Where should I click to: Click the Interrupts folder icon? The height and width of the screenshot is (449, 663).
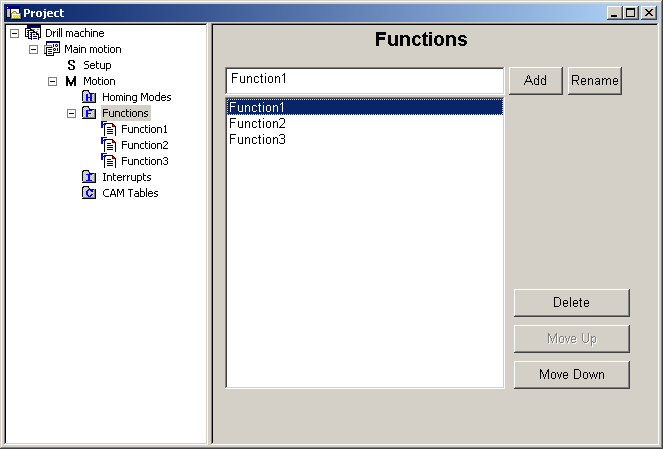89,177
